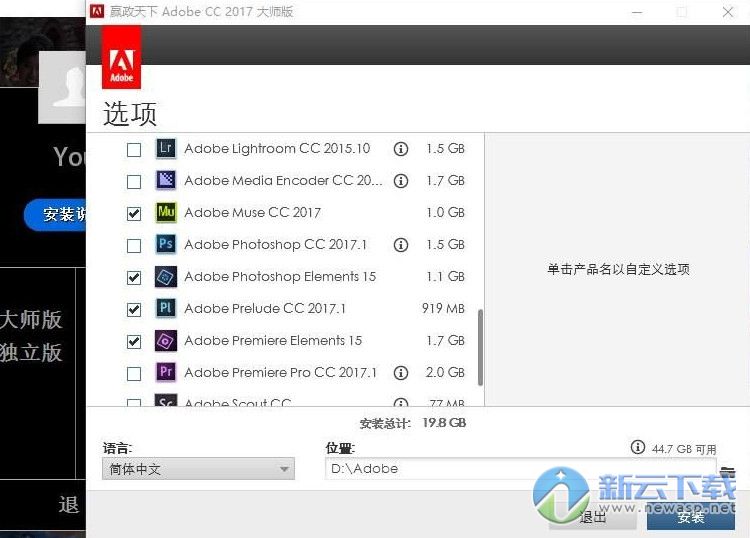Open info icon for Adobe Media Encoder
750x538 pixels.
(x=400, y=181)
